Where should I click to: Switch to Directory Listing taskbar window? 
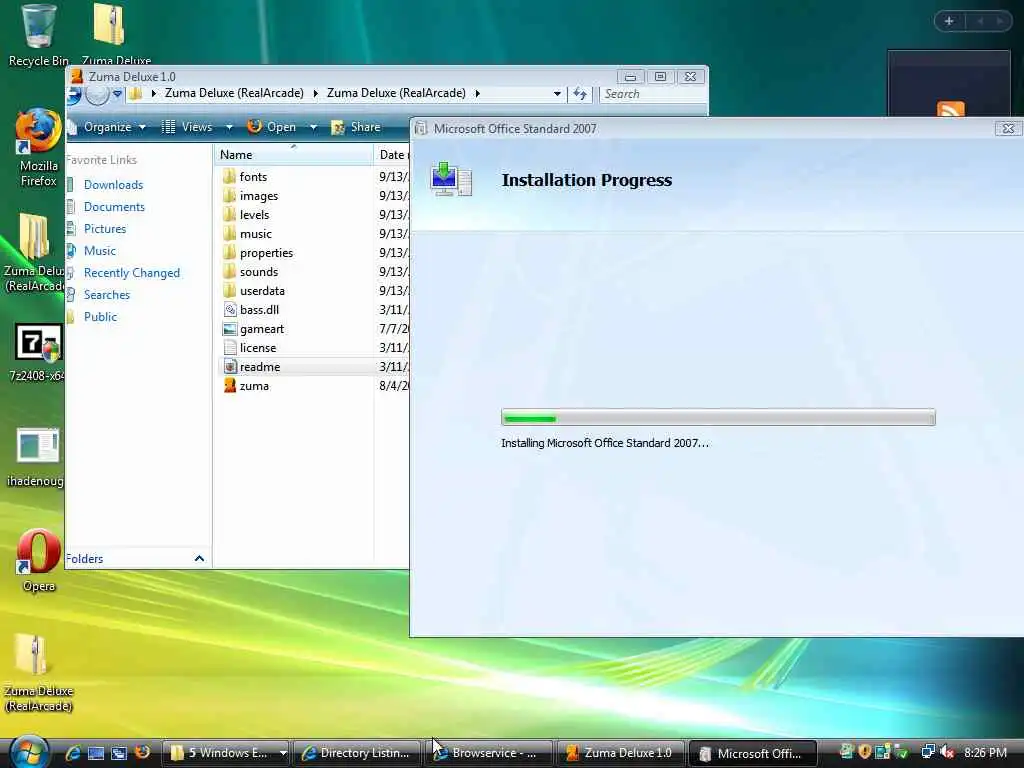357,753
